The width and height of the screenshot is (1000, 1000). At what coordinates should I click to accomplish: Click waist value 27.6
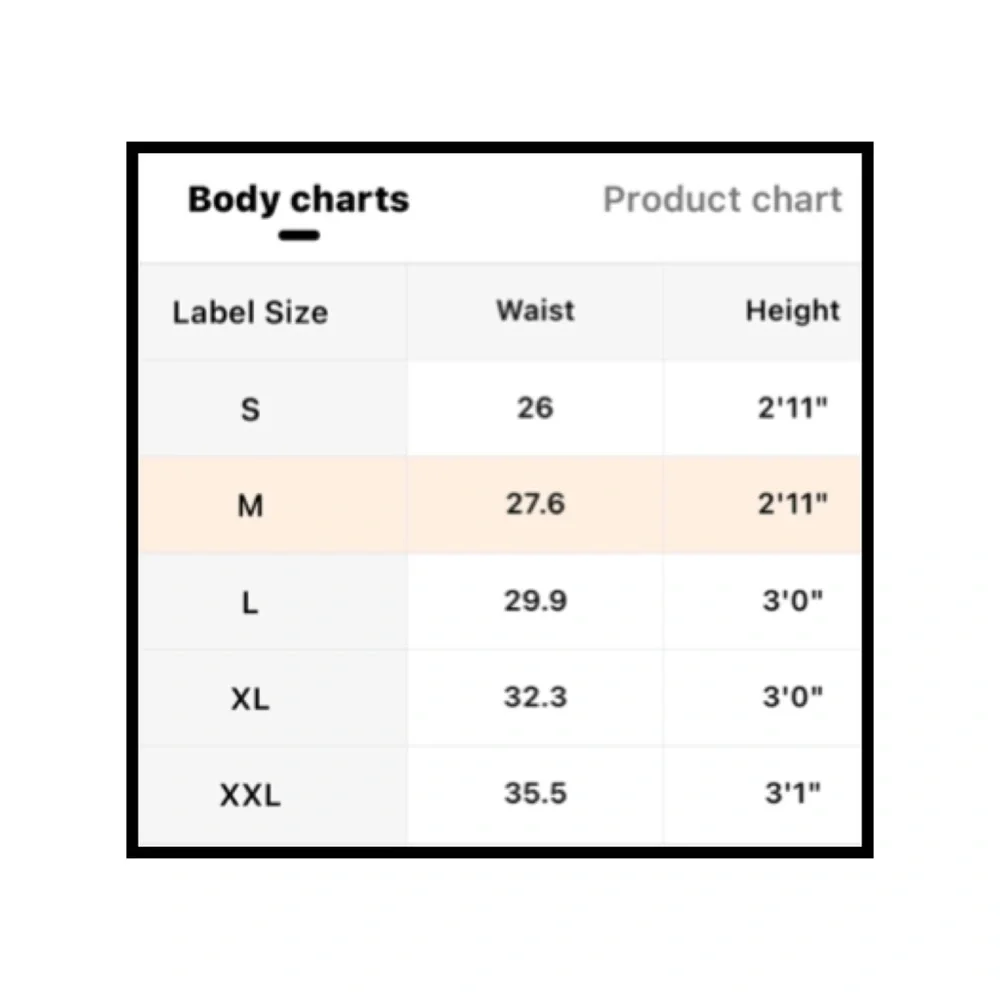click(535, 504)
